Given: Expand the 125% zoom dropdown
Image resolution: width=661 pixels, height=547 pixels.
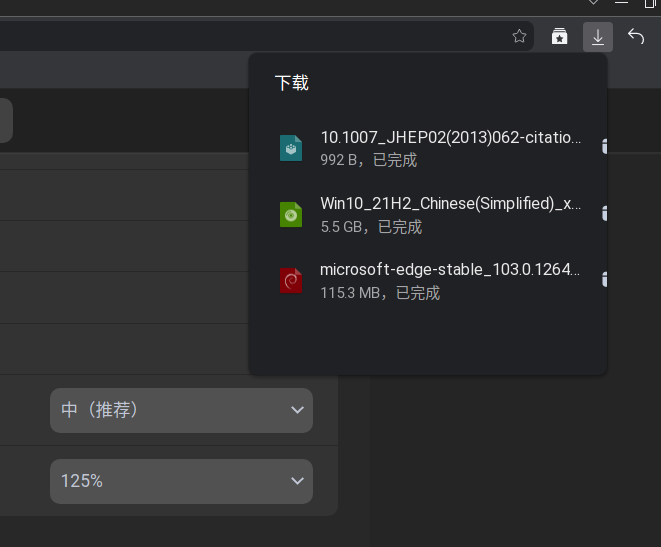Looking at the screenshot, I should coord(181,481).
